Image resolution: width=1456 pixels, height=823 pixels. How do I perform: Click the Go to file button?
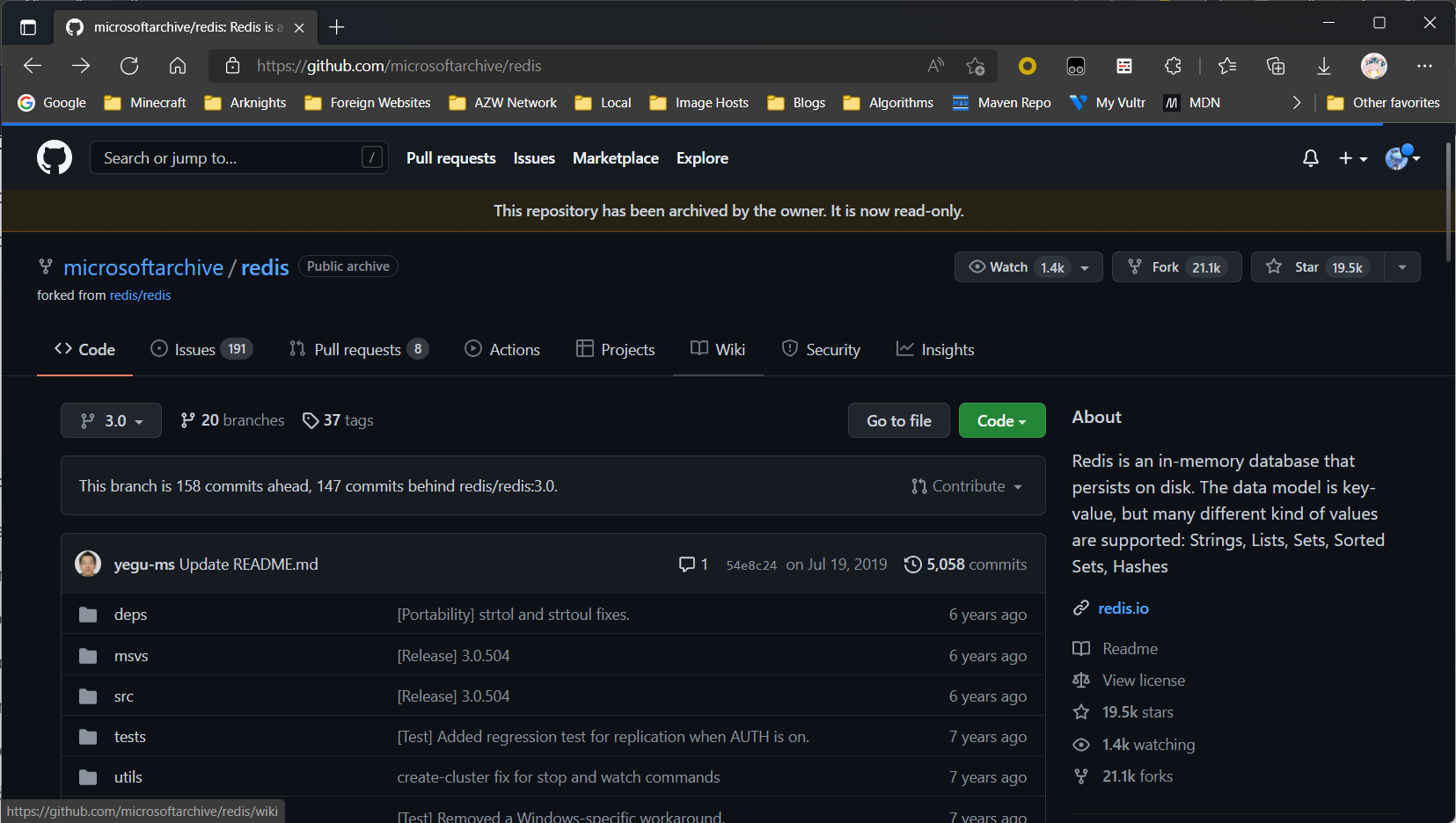(x=898, y=420)
